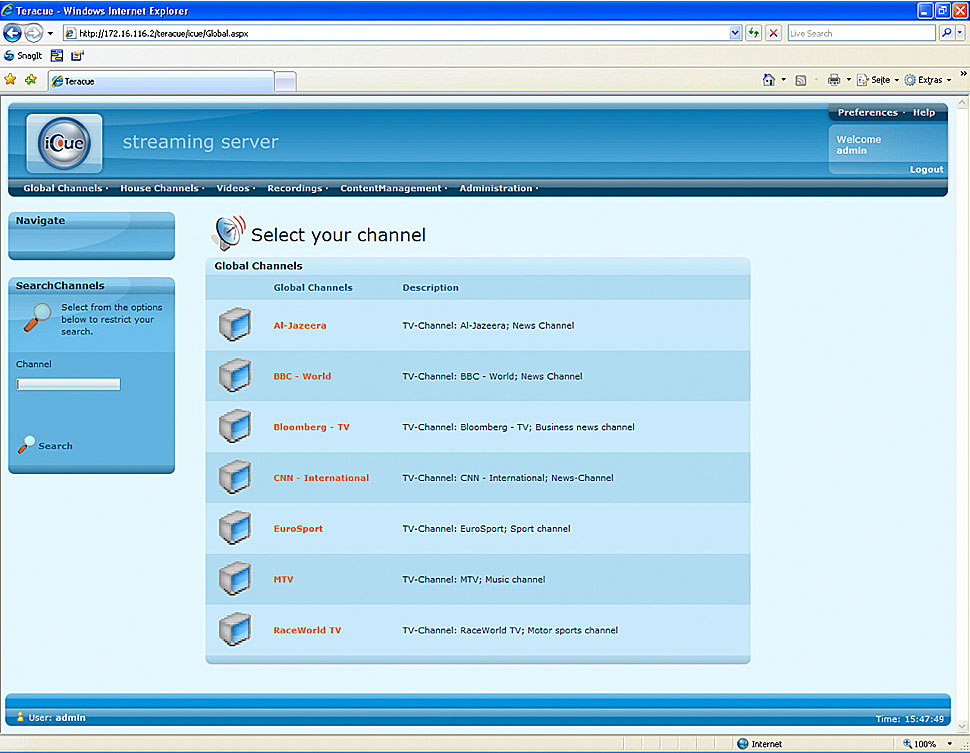The height and width of the screenshot is (753, 970).
Task: Open the Administration menu
Action: click(x=496, y=188)
